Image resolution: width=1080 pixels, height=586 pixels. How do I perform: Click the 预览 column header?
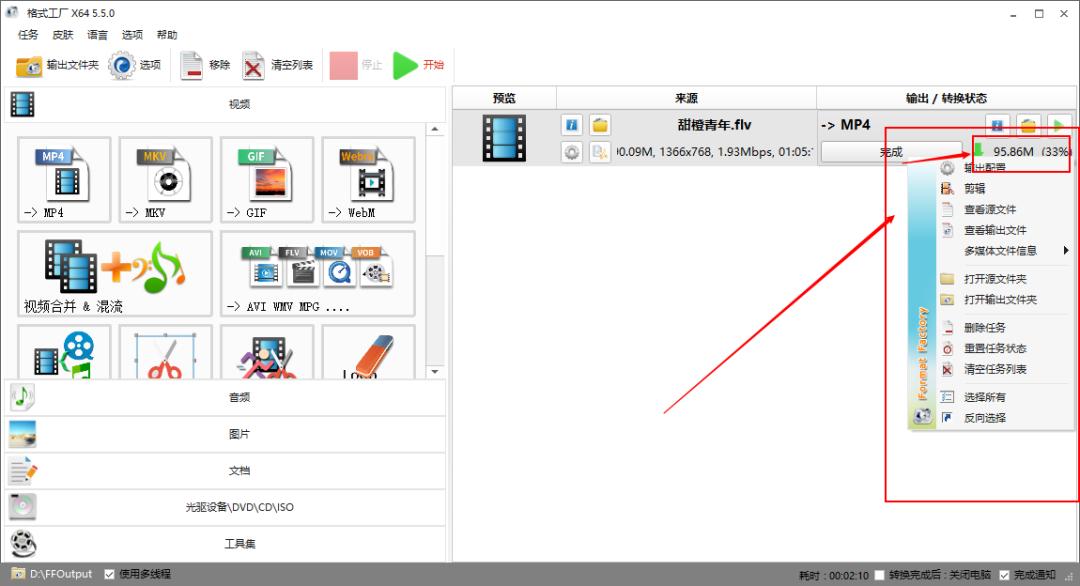coord(504,98)
